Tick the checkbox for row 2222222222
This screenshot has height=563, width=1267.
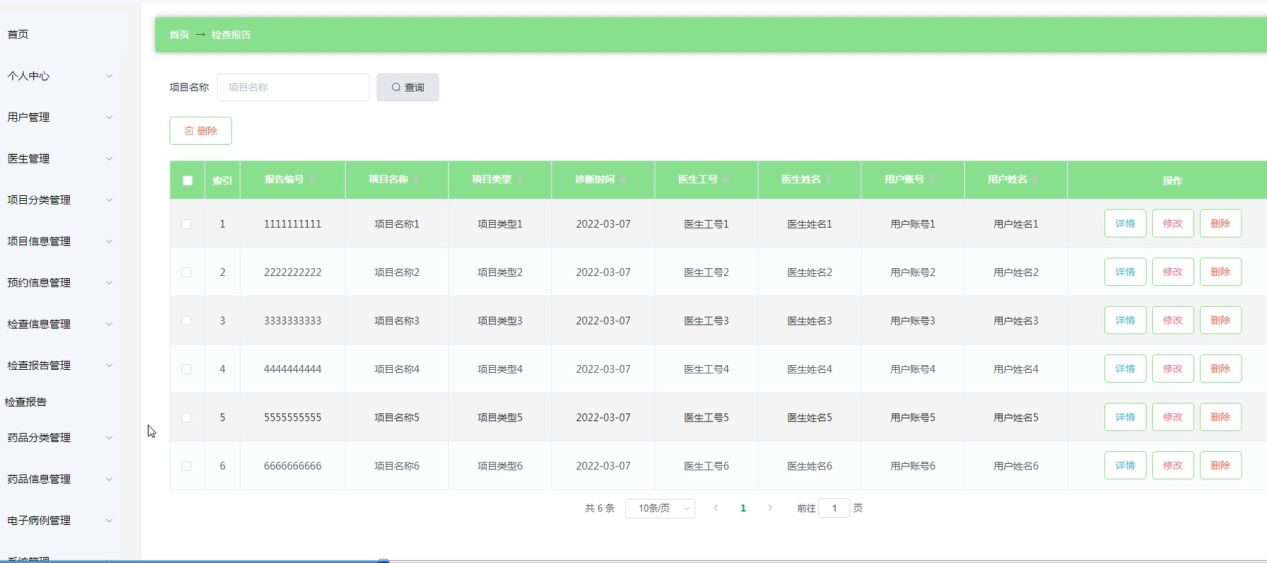(186, 272)
